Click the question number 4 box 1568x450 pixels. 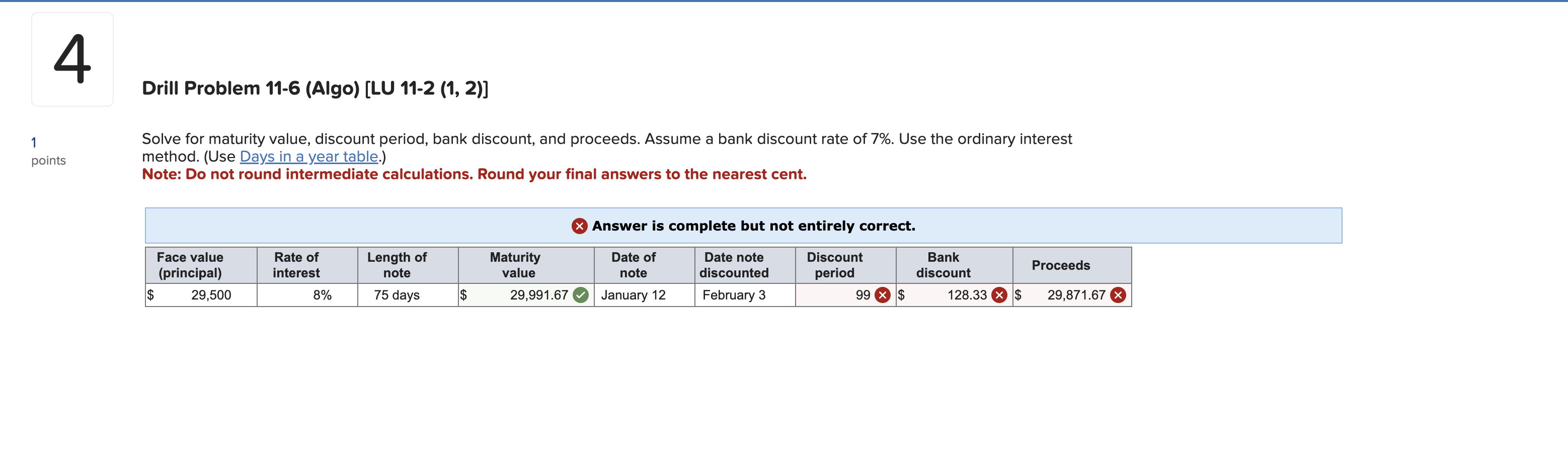point(72,58)
